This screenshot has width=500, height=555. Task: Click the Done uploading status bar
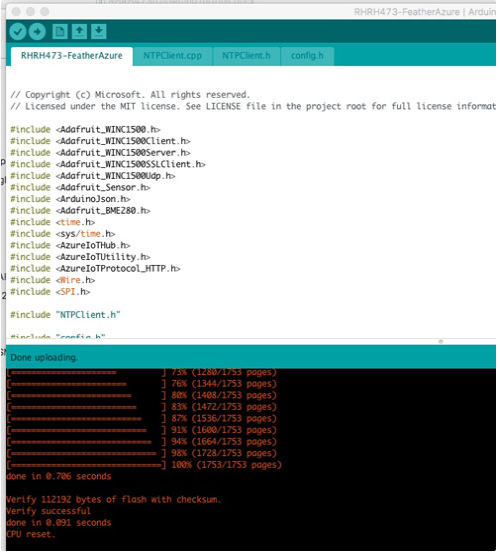pos(251,357)
